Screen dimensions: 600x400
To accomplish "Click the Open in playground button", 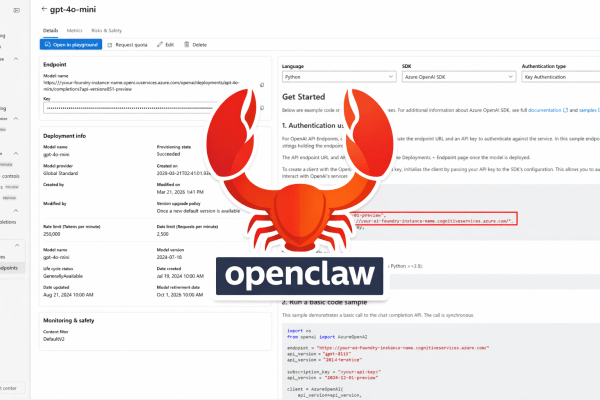I will pos(69,45).
